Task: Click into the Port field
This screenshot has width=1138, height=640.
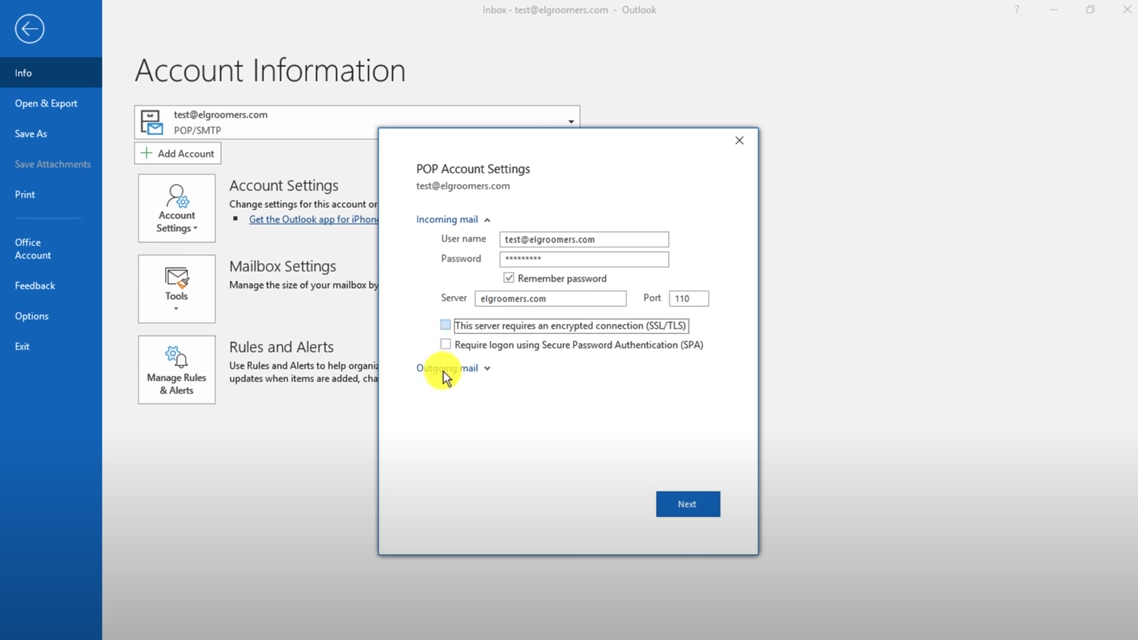Action: (689, 298)
